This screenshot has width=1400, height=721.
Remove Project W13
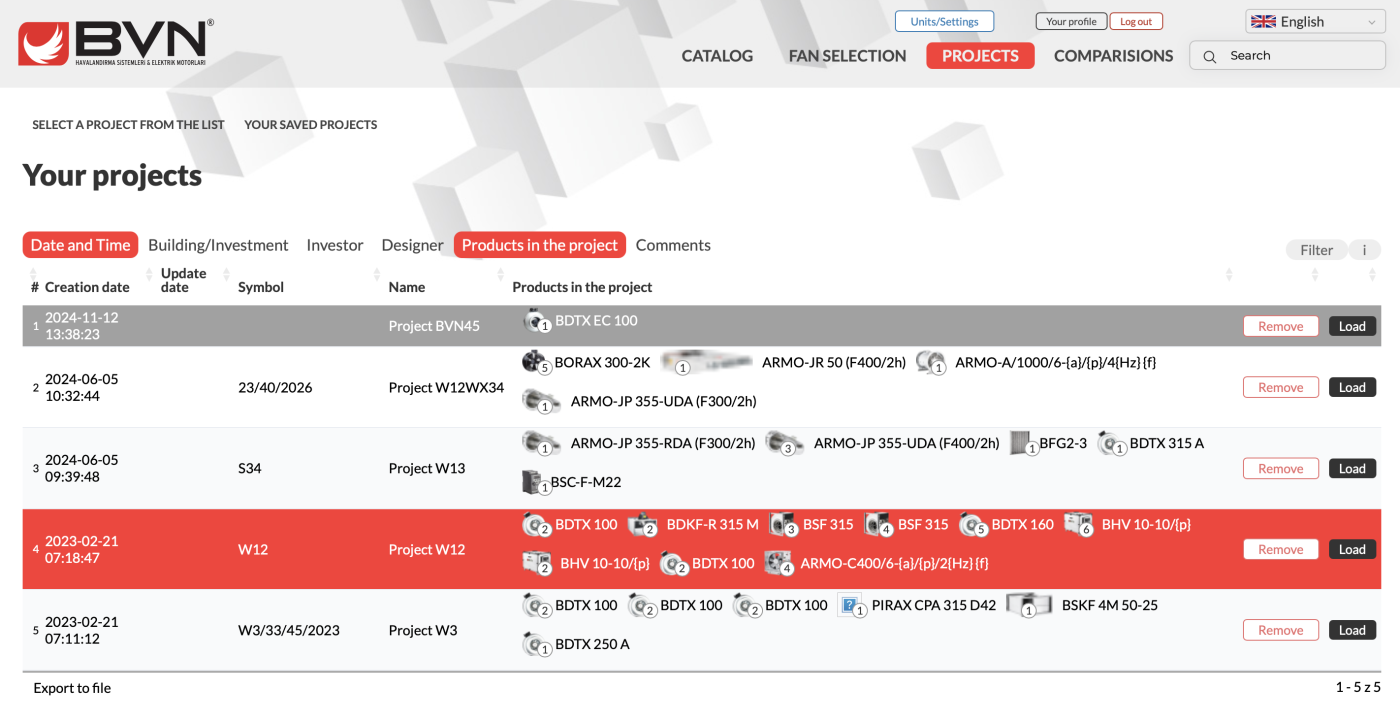pyautogui.click(x=1280, y=468)
